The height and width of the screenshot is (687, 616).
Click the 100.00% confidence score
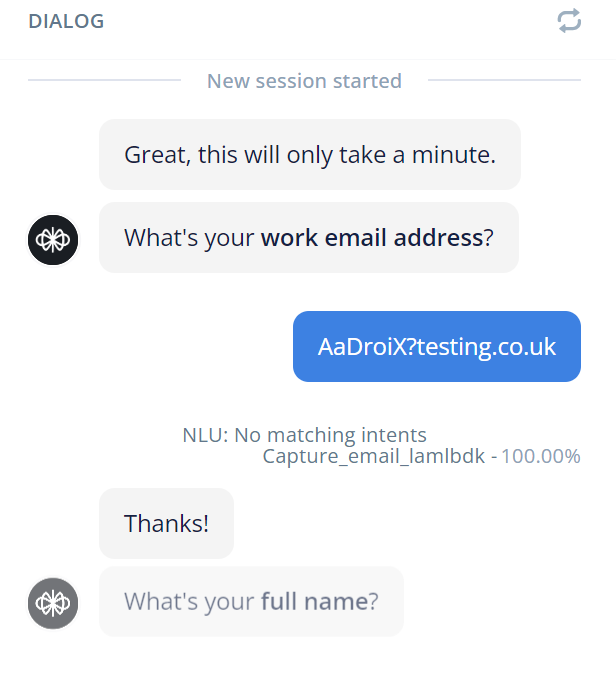coord(541,456)
